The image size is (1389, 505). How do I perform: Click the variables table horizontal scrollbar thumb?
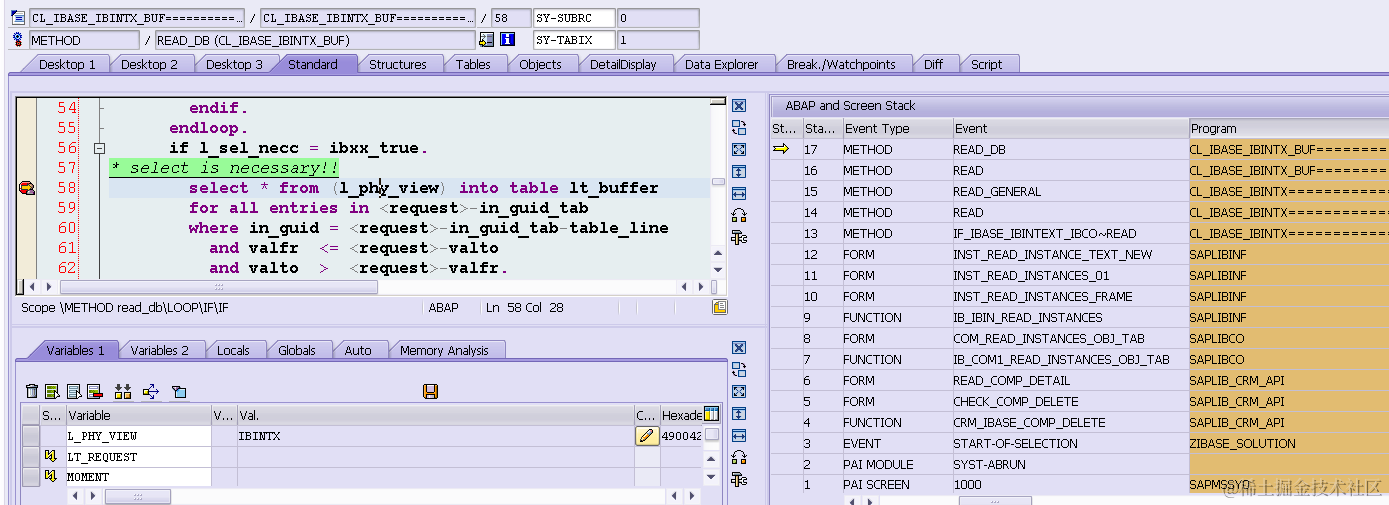[138, 496]
